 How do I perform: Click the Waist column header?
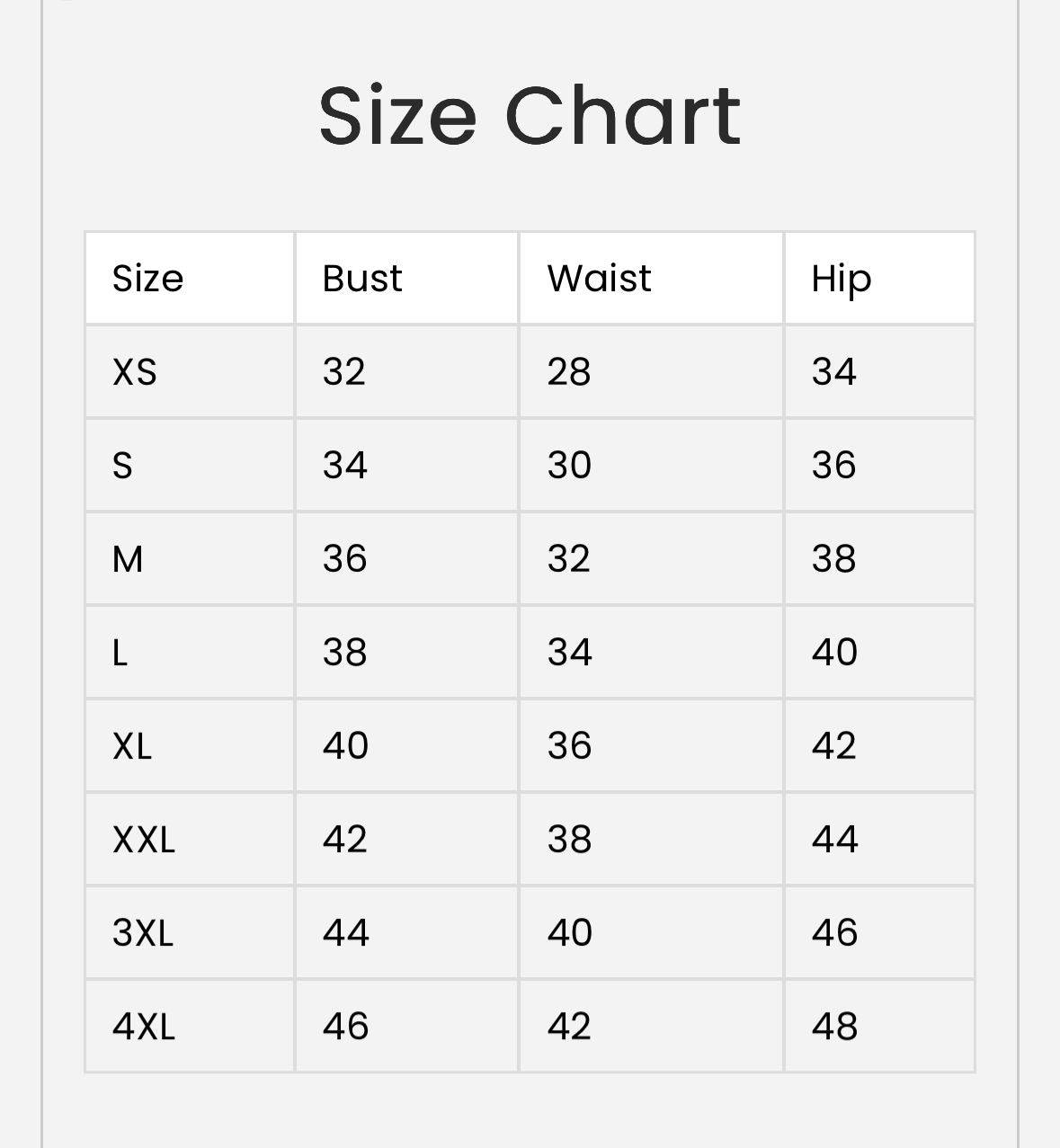click(x=599, y=279)
